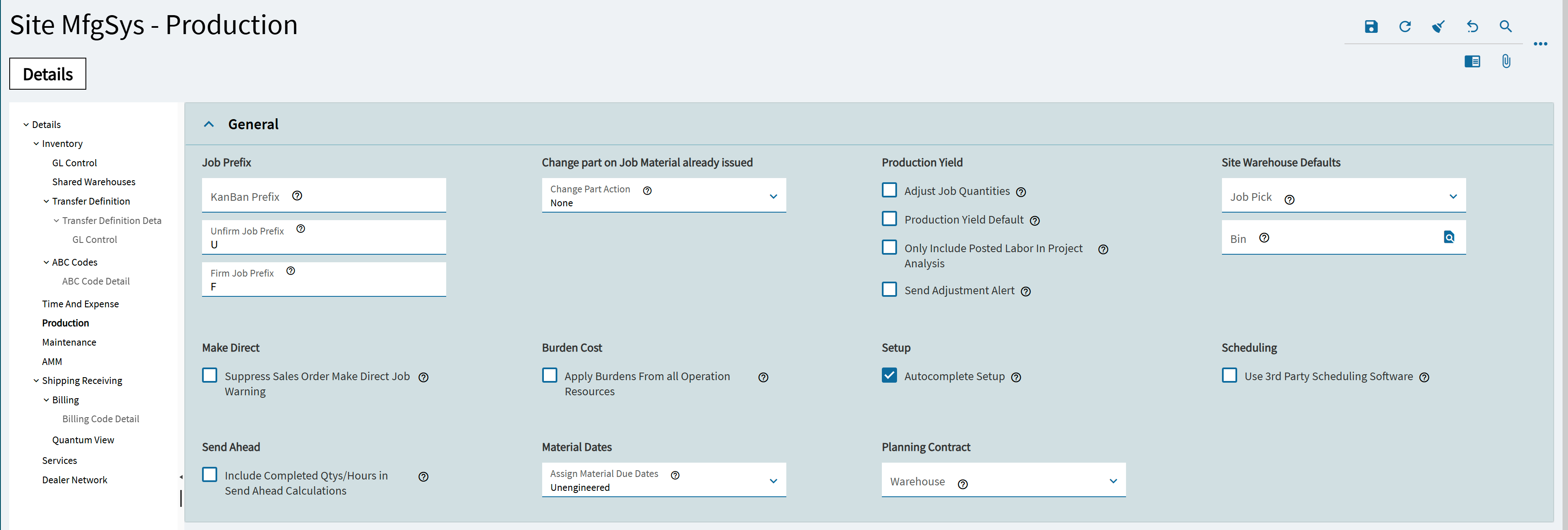
Task: Open Time And Expense tree item
Action: coord(80,304)
